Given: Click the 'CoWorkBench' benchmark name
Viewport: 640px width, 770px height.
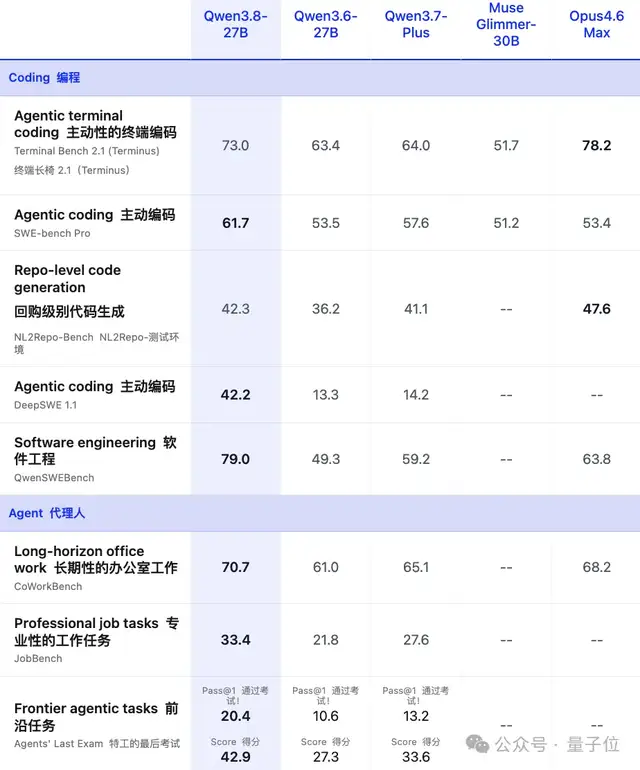Looking at the screenshot, I should [48, 587].
